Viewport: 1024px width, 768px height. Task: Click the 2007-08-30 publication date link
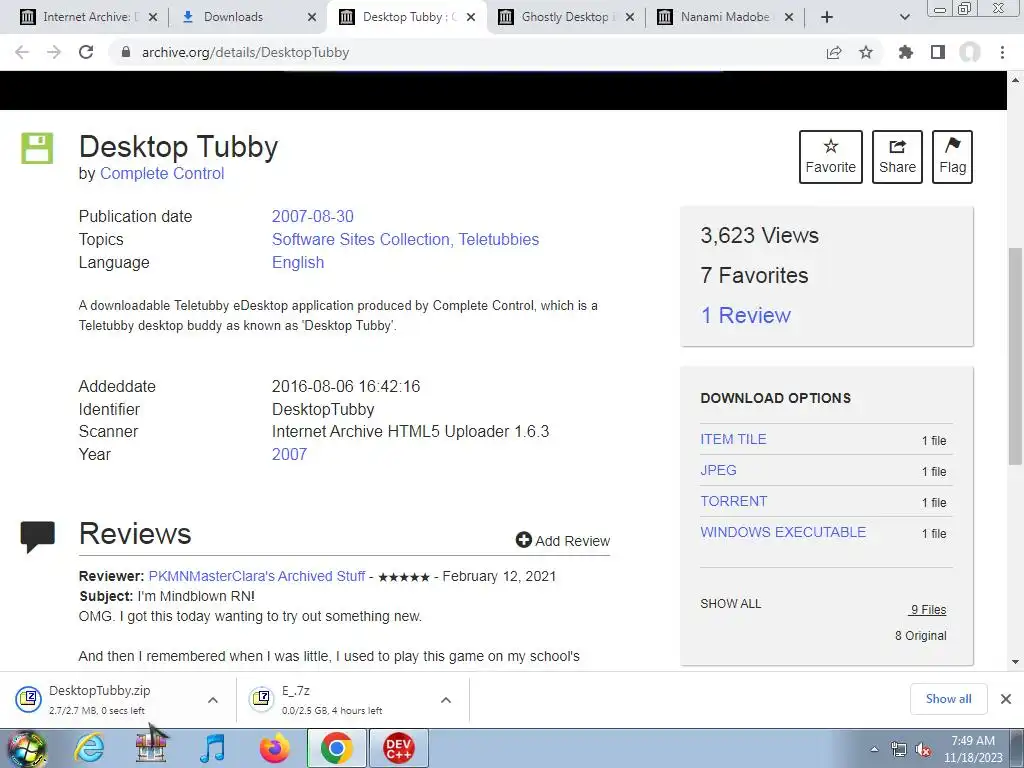(313, 216)
